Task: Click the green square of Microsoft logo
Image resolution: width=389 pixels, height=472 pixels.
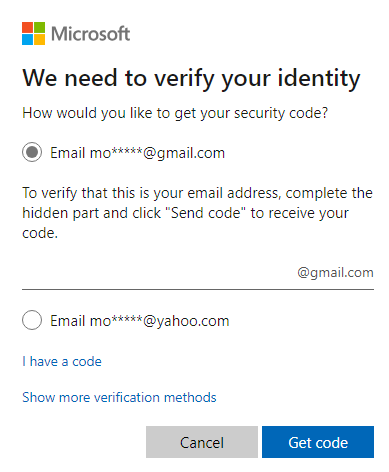Action: pos(39,27)
